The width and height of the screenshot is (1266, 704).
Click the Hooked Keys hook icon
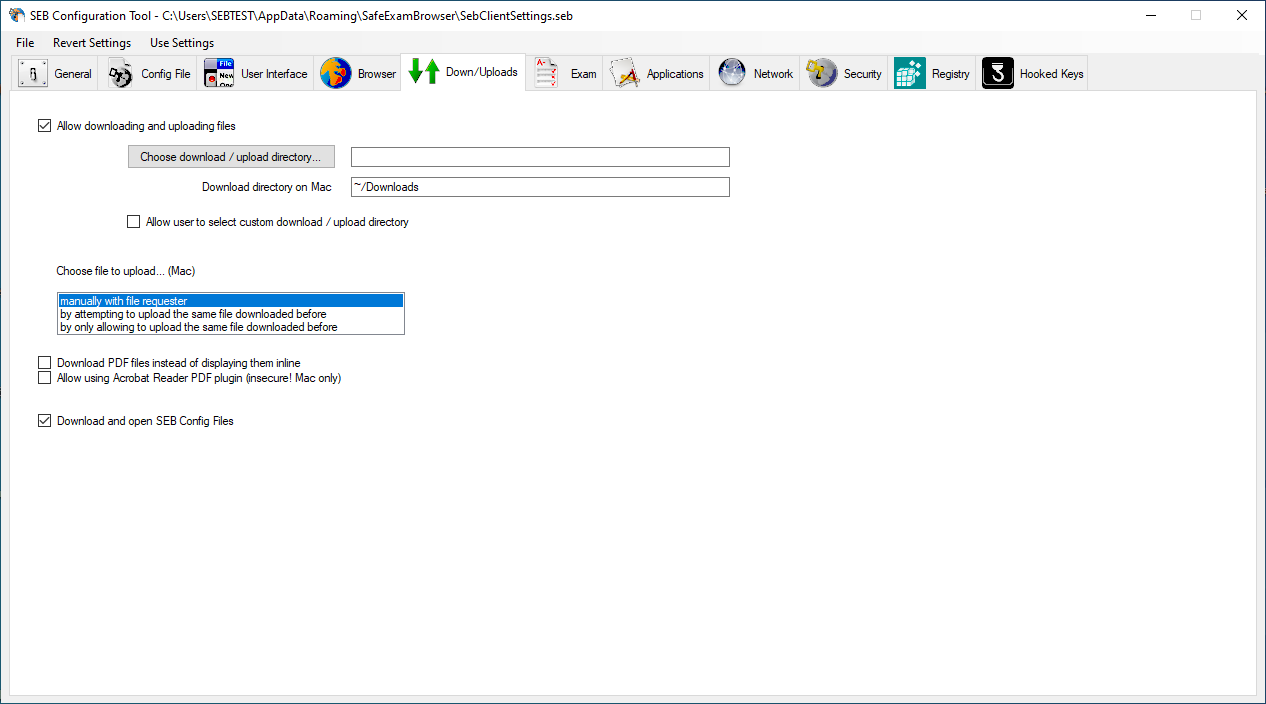click(998, 74)
